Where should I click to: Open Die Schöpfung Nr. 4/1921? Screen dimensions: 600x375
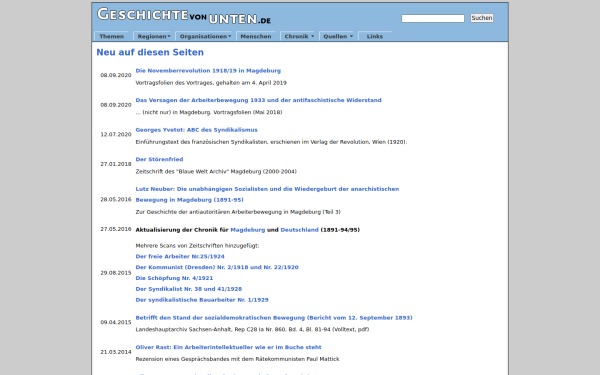pyautogui.click(x=174, y=278)
